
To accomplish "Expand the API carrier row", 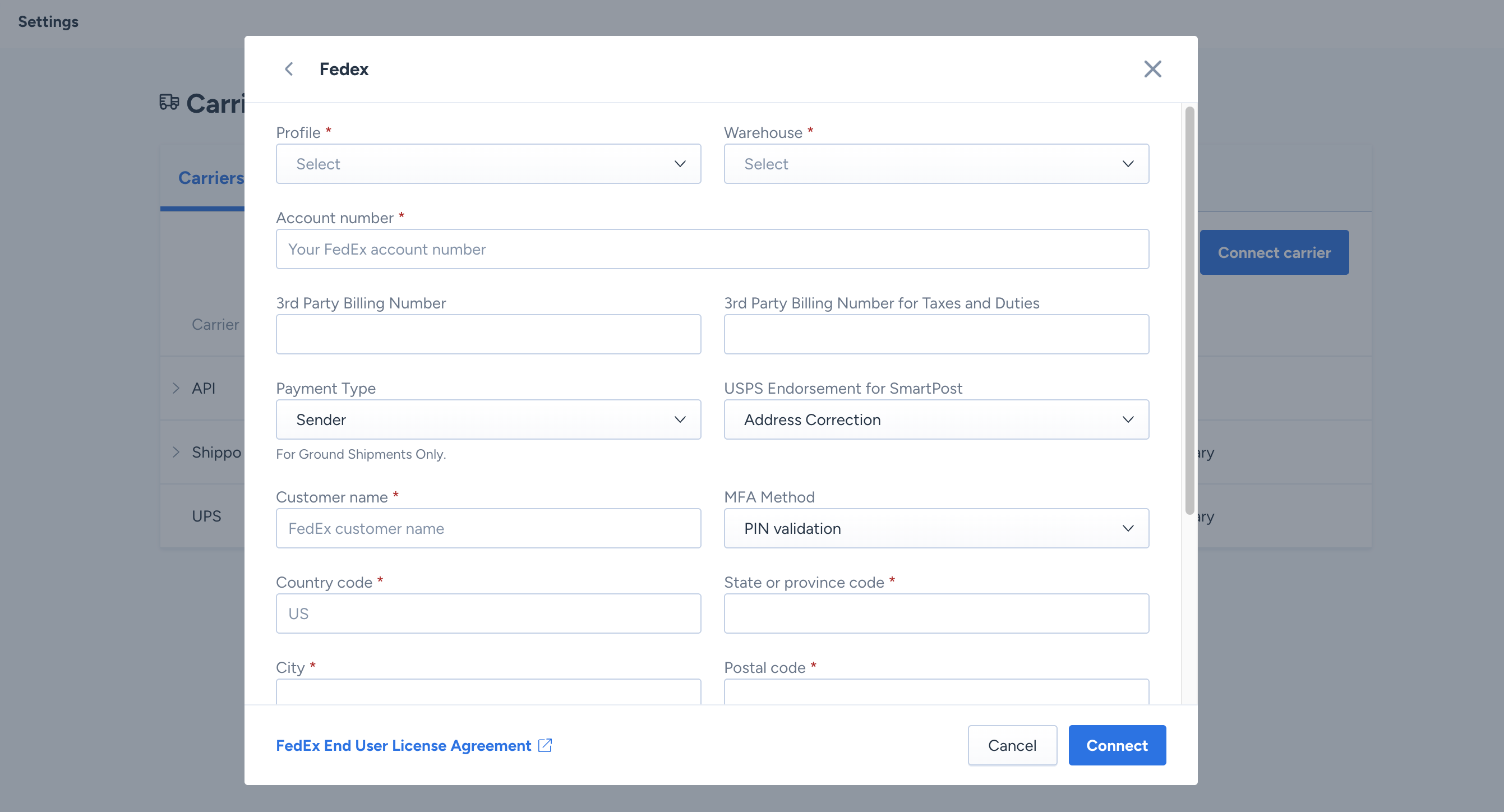I will pyautogui.click(x=176, y=388).
